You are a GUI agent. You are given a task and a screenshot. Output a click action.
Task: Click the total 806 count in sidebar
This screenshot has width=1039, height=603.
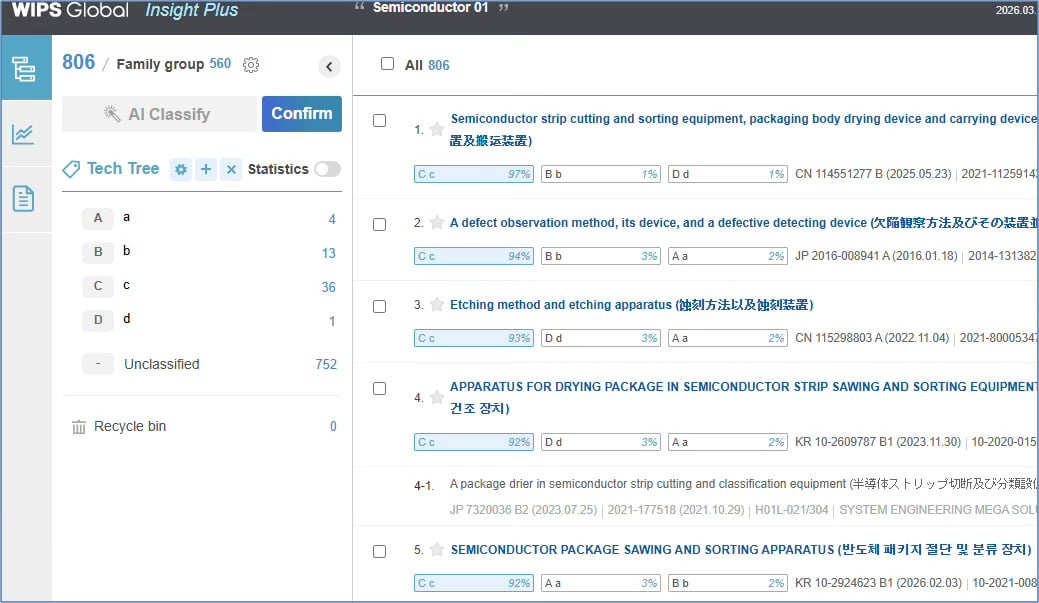(x=78, y=62)
